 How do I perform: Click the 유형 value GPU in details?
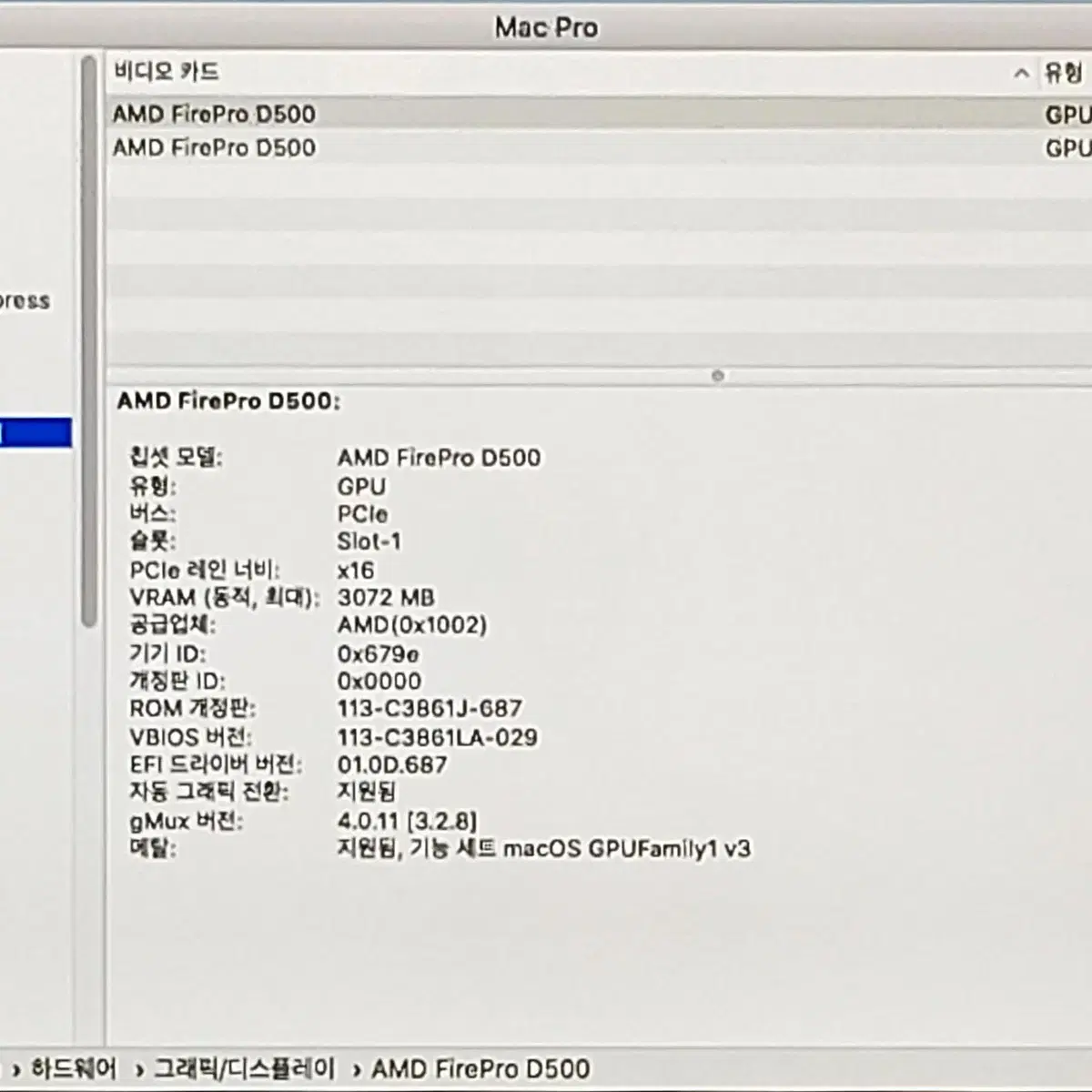[361, 487]
